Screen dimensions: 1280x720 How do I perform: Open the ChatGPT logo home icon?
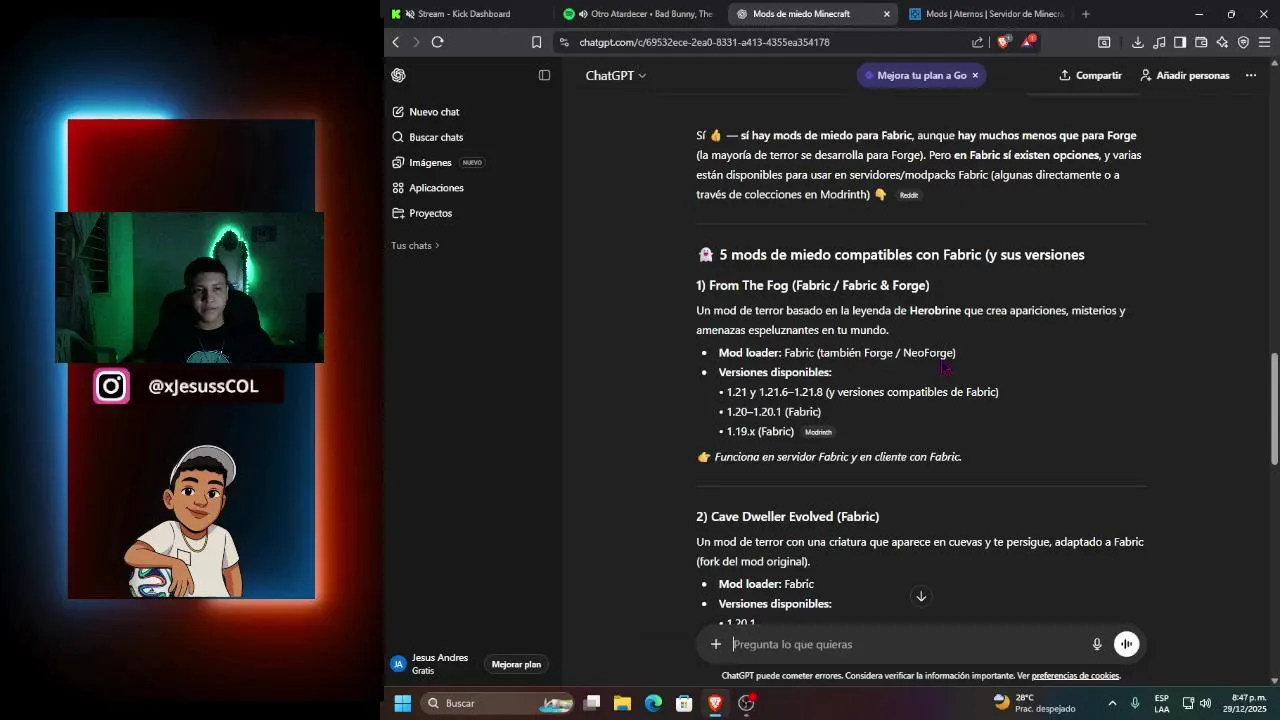(398, 75)
